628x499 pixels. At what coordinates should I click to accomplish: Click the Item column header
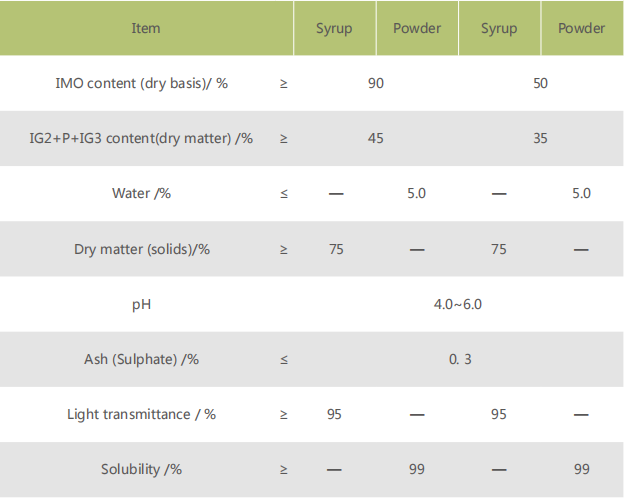pyautogui.click(x=146, y=28)
